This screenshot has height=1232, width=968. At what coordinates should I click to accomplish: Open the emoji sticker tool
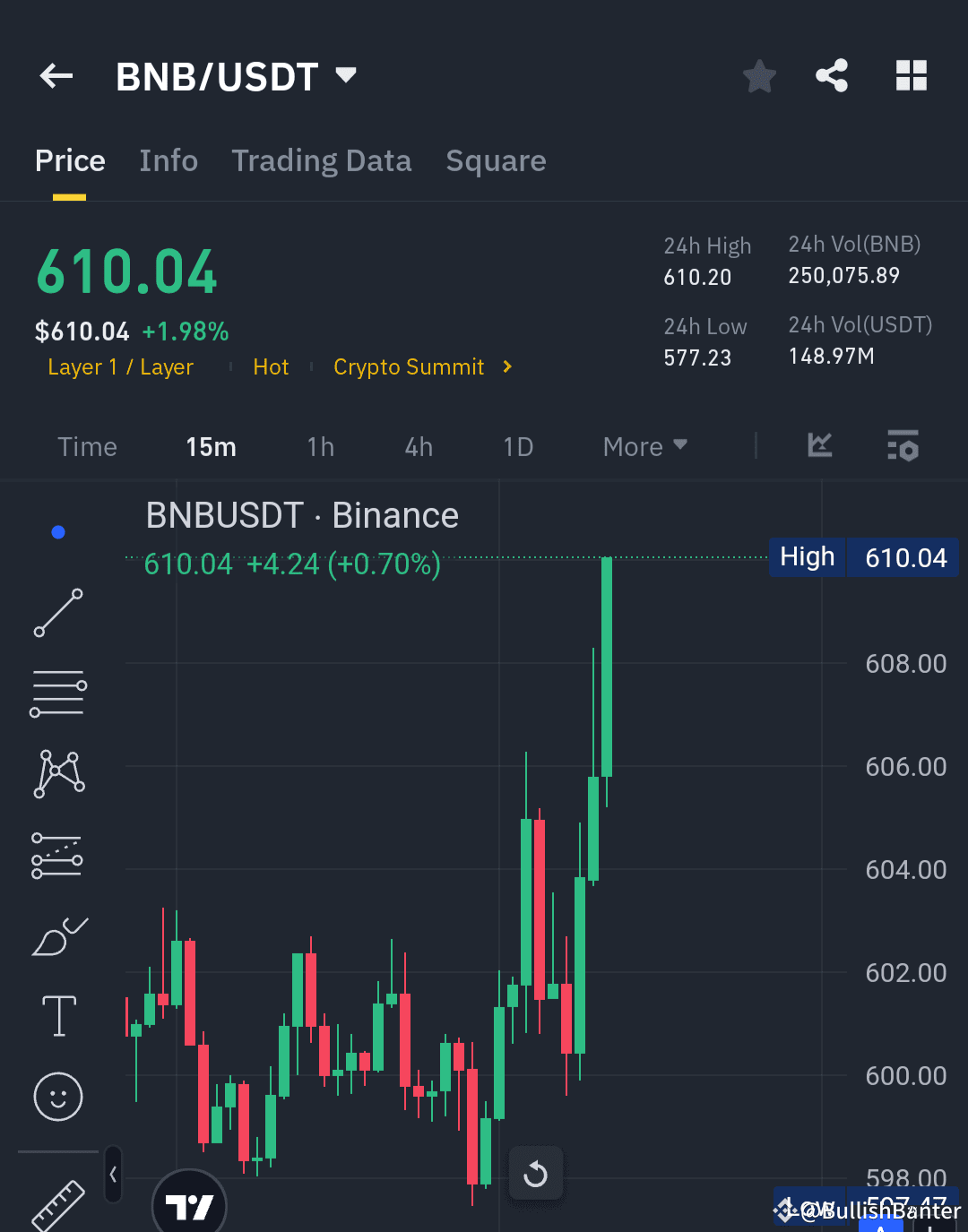point(57,1097)
